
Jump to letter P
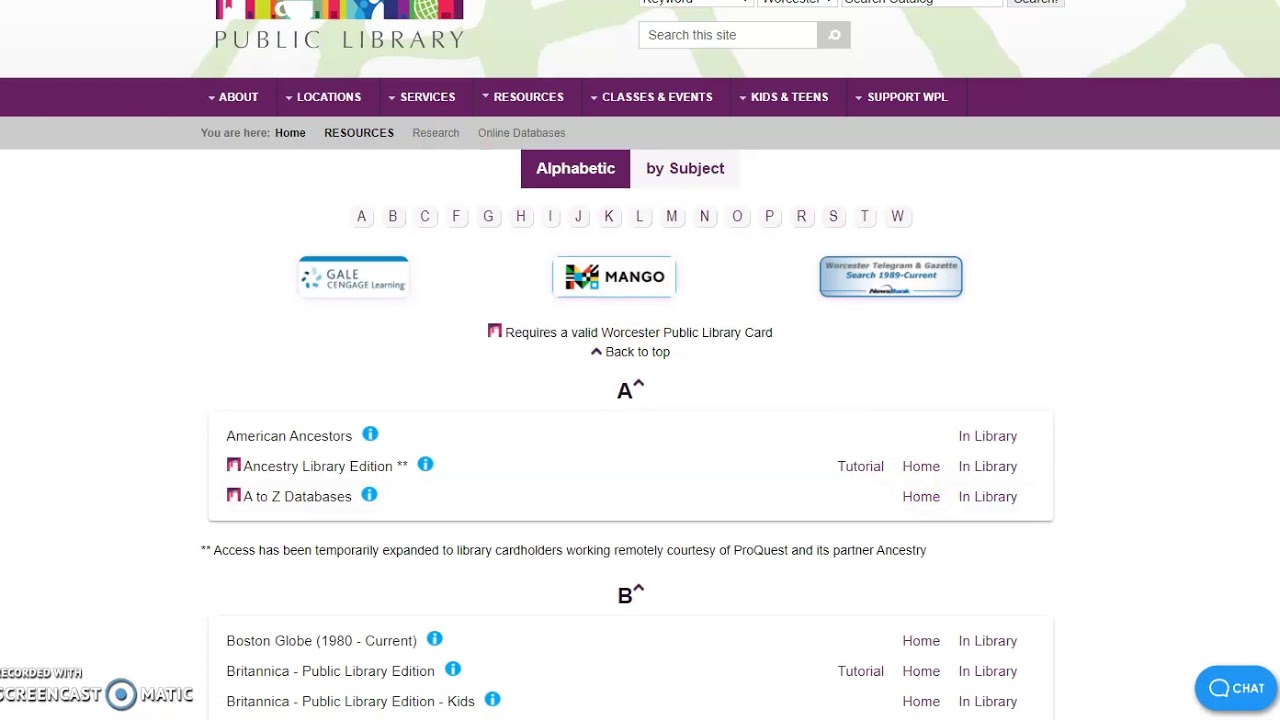pyautogui.click(x=769, y=216)
